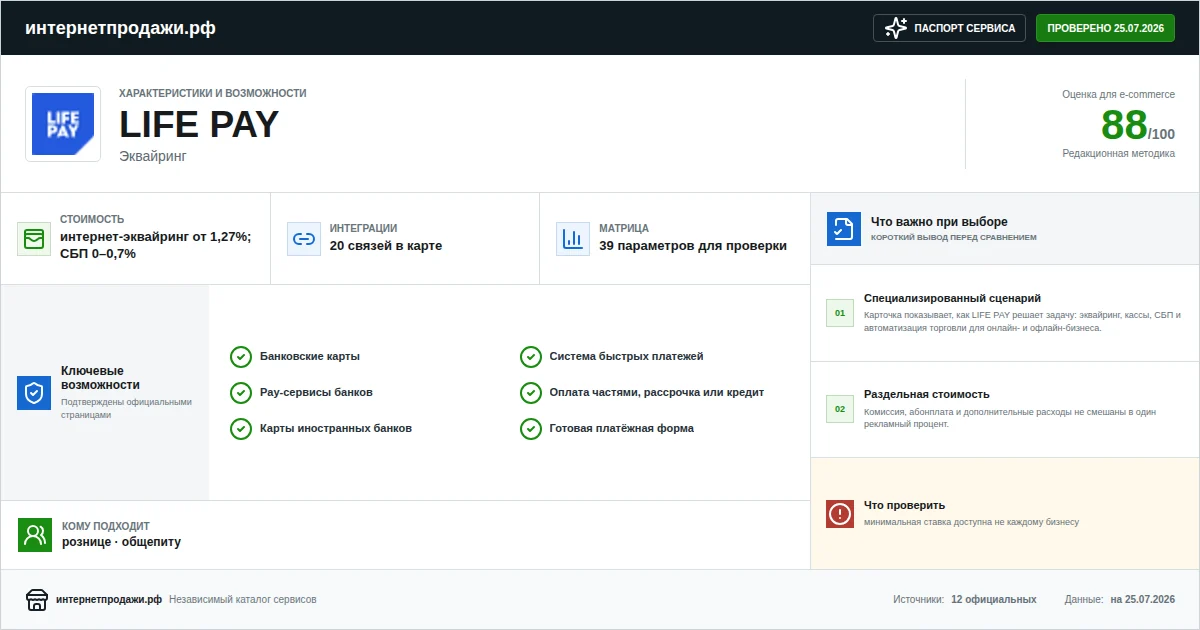1200x630 pixels.
Task: Click the рознице · общепиту text
Action: 122,542
